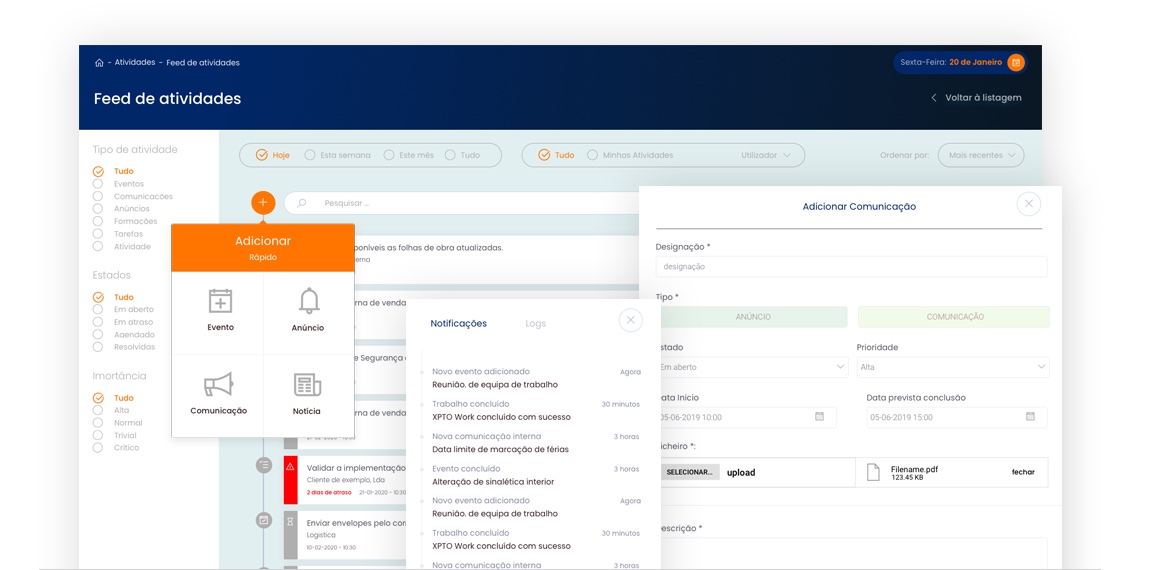1150x570 pixels.
Task: Select Em atraso state filter
Action: pyautogui.click(x=123, y=322)
